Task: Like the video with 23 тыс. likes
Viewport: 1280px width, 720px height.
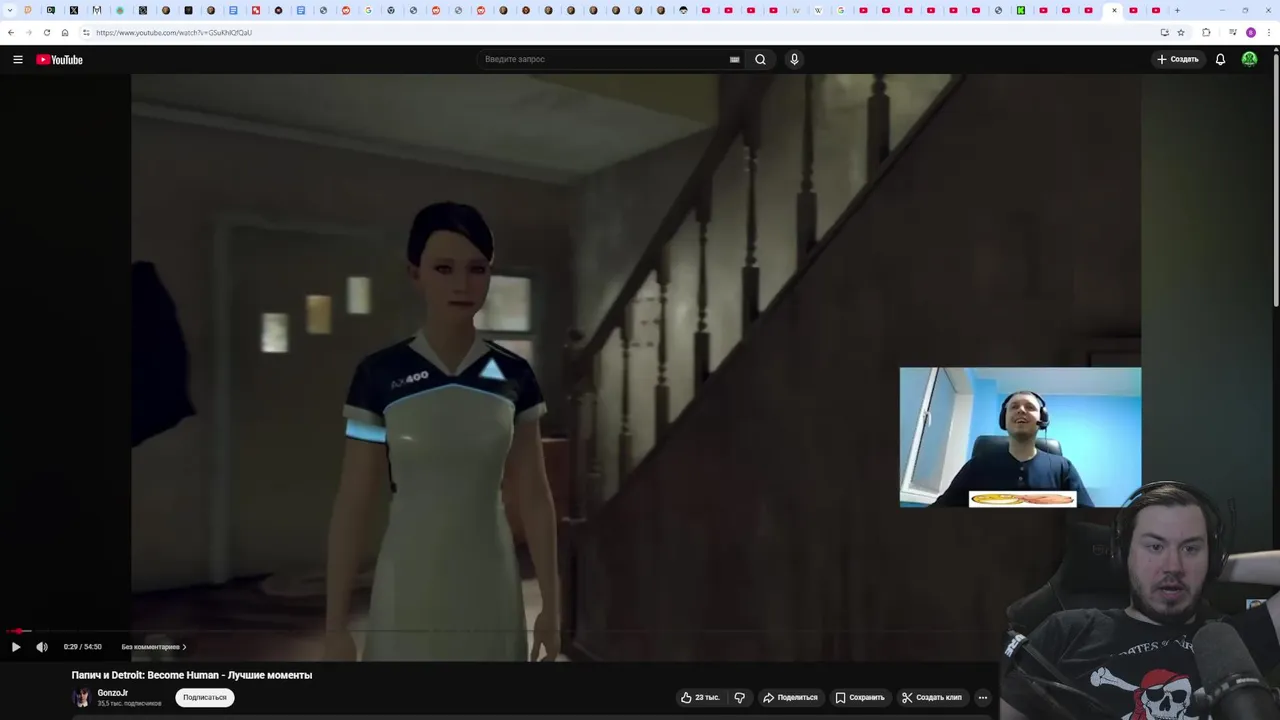Action: coord(700,697)
